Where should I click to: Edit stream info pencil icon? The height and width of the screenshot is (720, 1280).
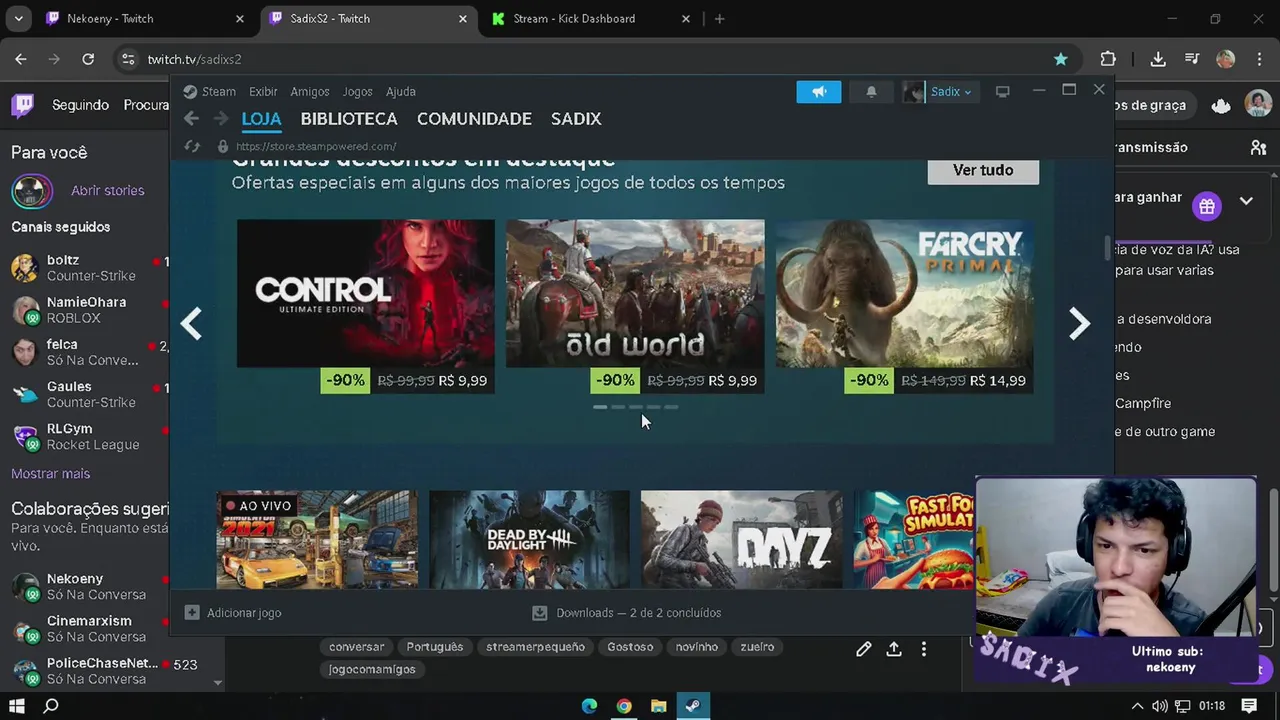864,649
